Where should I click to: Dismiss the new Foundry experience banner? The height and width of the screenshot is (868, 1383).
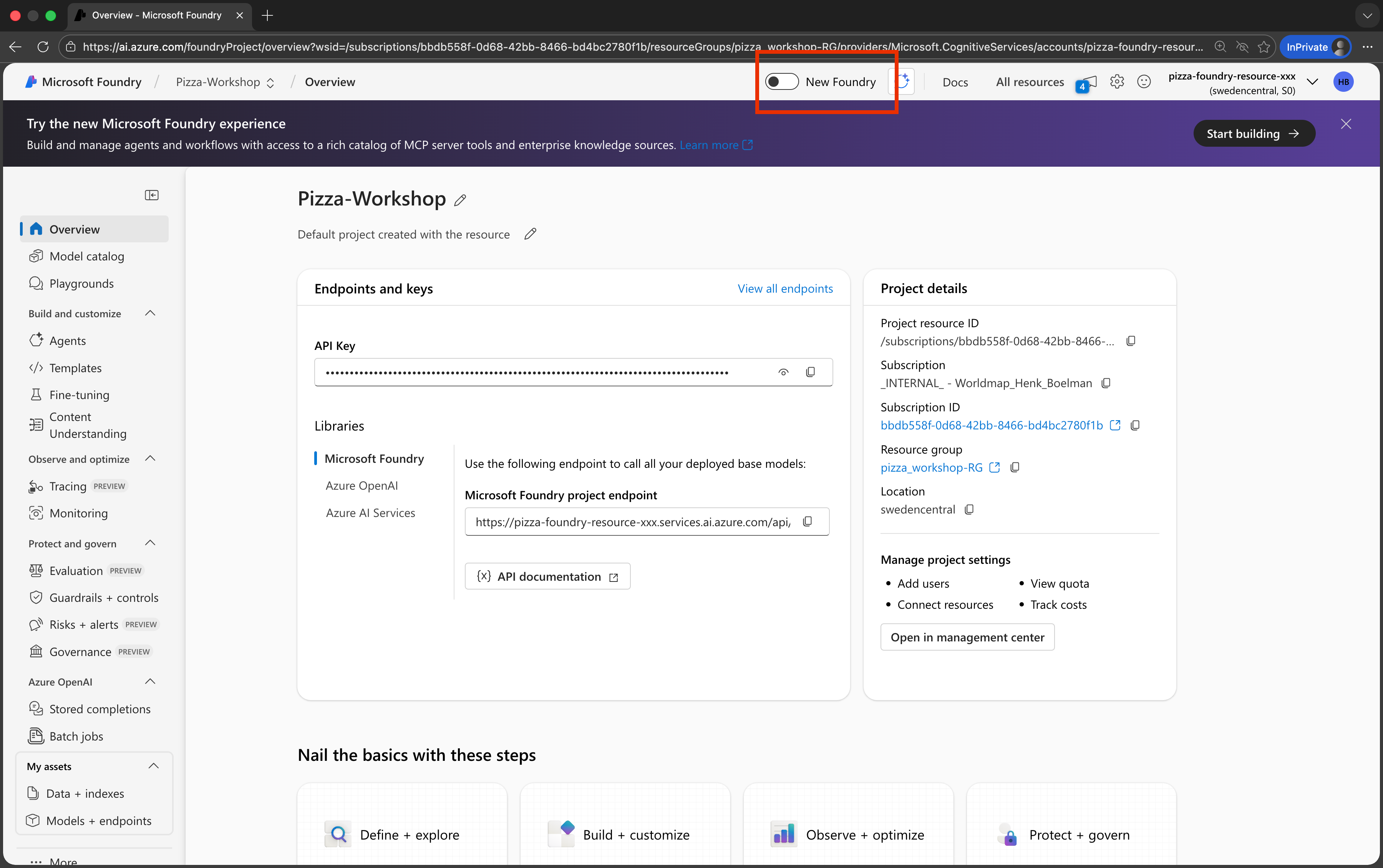pyautogui.click(x=1346, y=124)
